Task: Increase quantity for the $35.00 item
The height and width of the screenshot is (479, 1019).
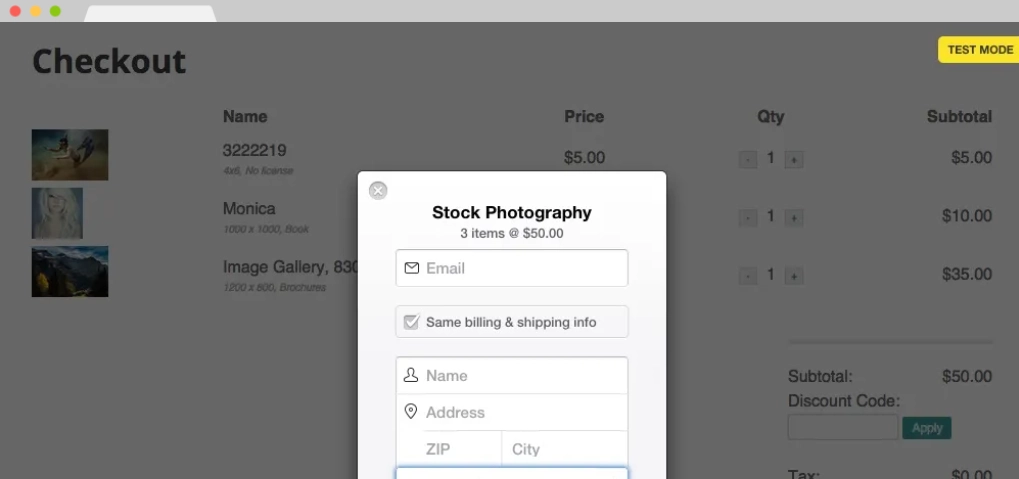Action: click(793, 276)
